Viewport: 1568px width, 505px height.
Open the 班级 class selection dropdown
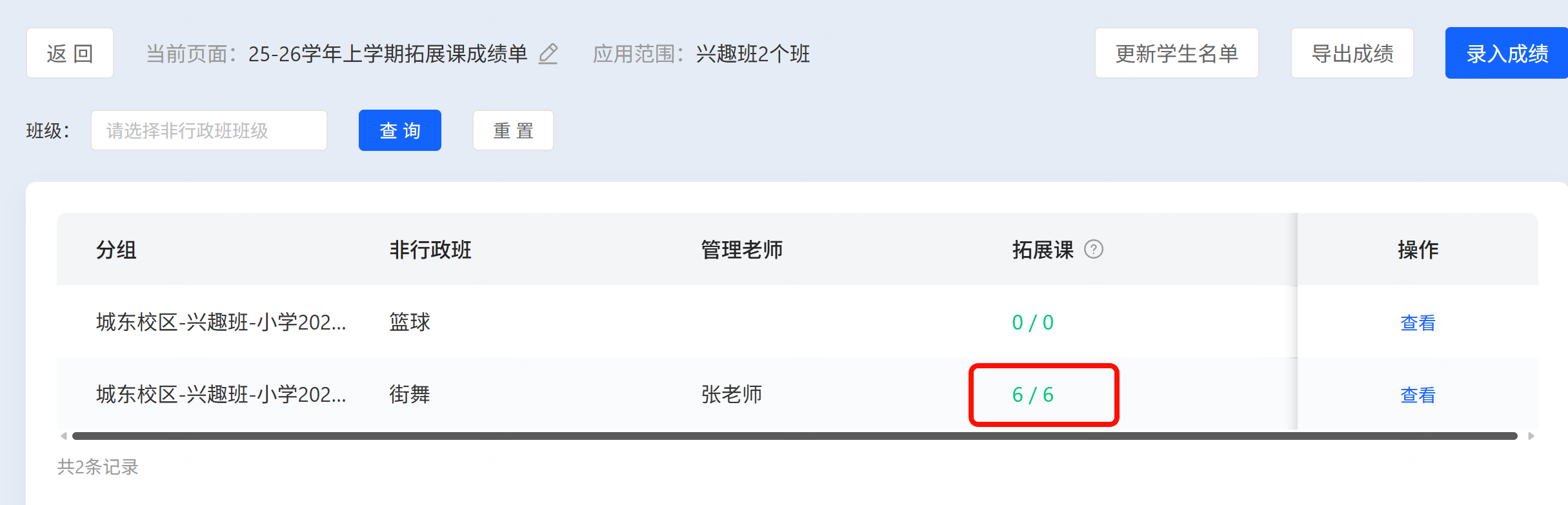point(208,130)
